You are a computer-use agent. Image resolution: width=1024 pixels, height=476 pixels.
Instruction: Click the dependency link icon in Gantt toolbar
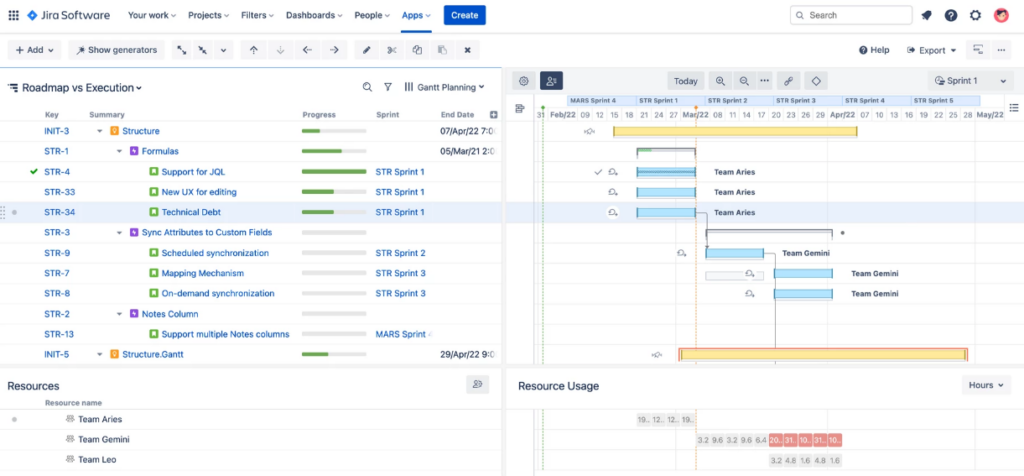pyautogui.click(x=788, y=81)
